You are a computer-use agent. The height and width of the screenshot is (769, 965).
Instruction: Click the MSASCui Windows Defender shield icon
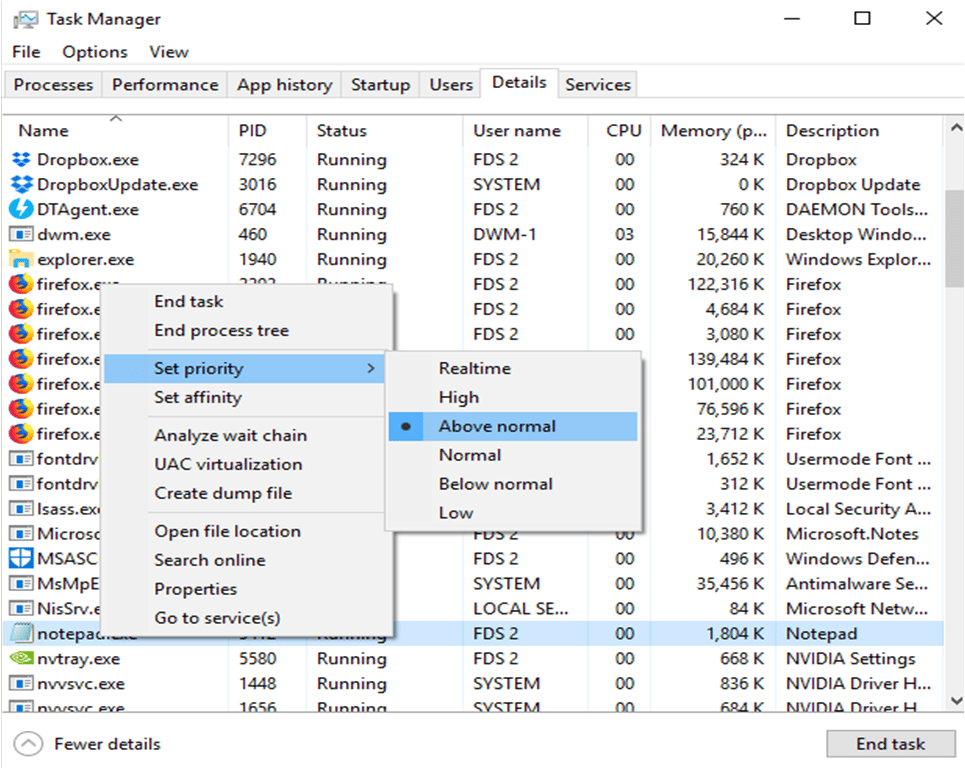[21, 559]
